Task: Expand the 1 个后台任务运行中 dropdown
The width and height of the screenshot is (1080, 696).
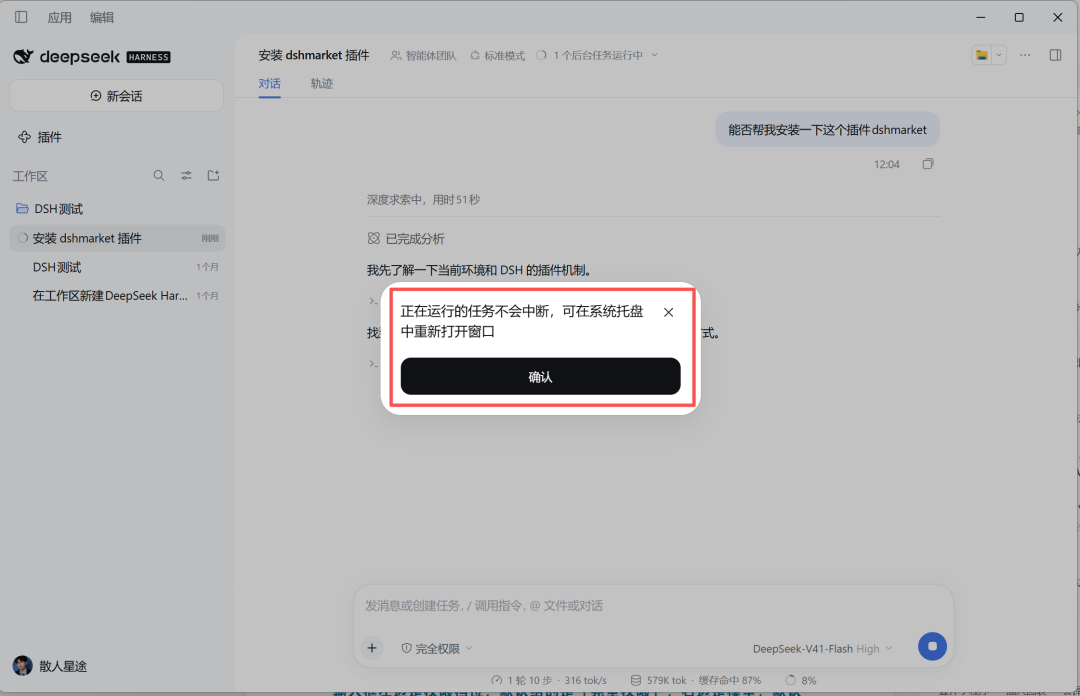Action: tap(597, 55)
